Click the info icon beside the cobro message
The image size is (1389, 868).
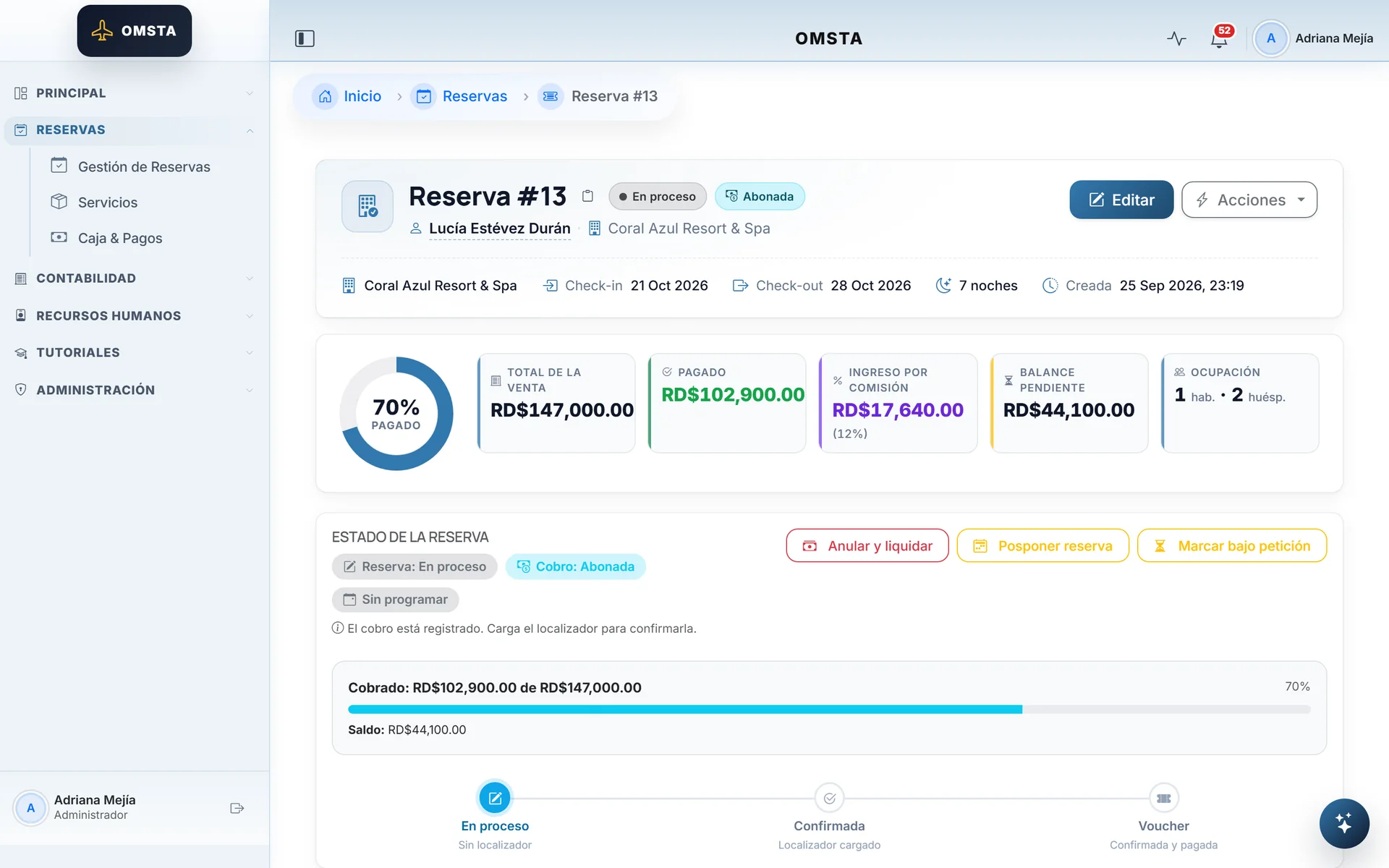pyautogui.click(x=337, y=628)
